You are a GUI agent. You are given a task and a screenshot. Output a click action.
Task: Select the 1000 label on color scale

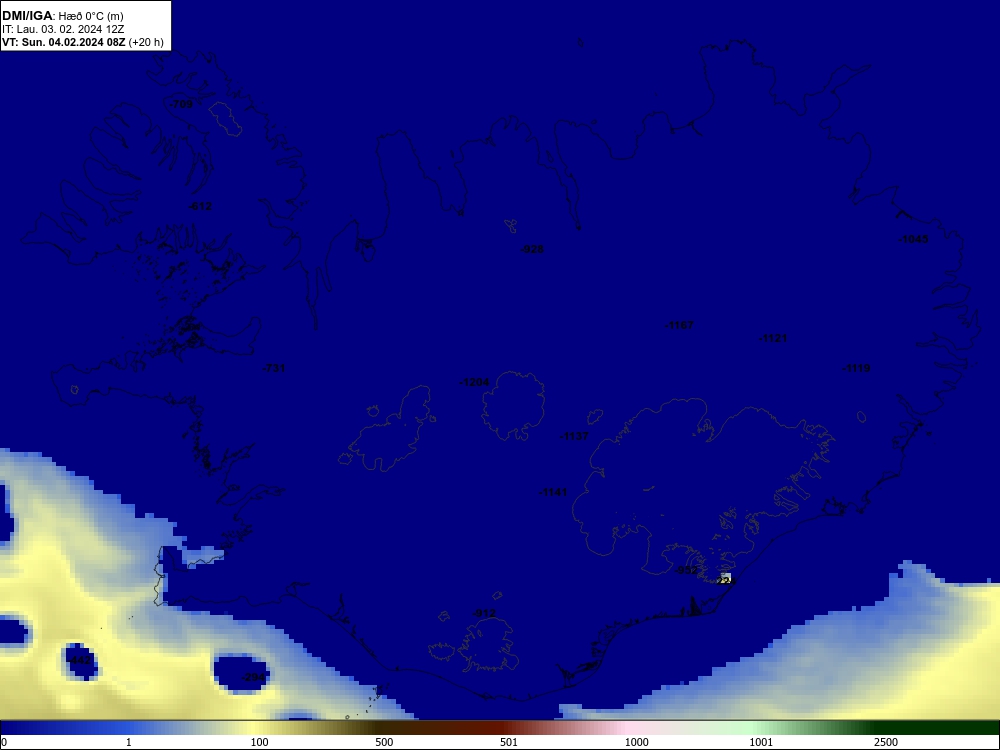(636, 742)
